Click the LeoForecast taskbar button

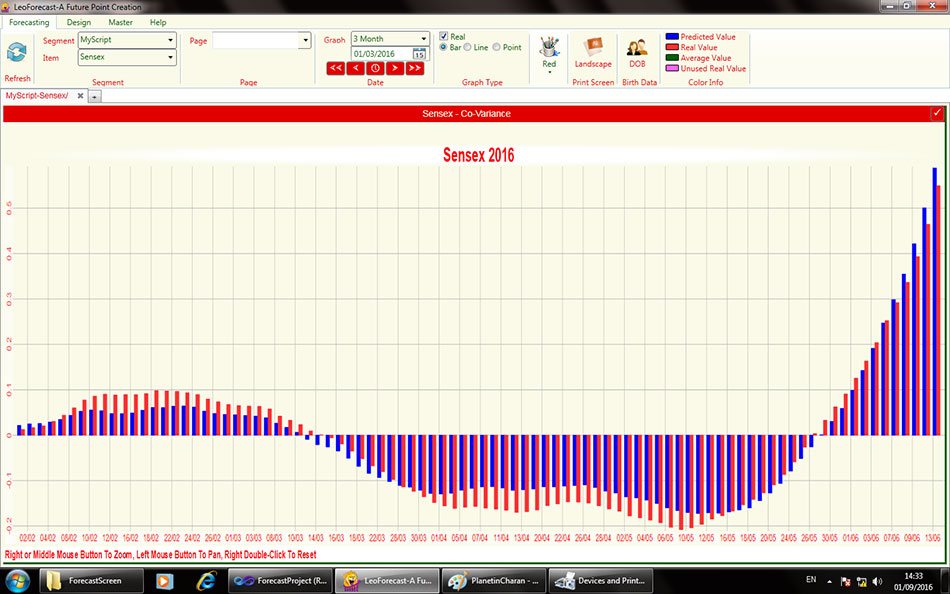tap(387, 581)
